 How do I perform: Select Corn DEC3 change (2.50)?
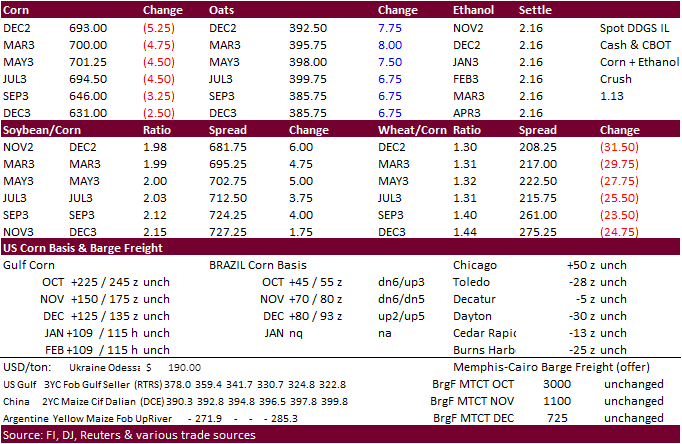(x=159, y=113)
